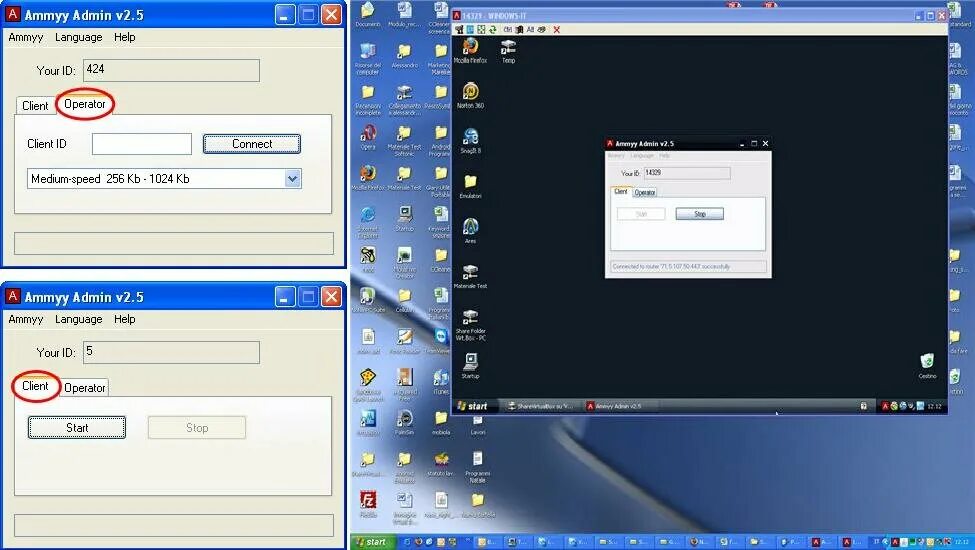Click the red X disconnect icon in viewer toolbar
This screenshot has width=975, height=550.
[557, 29]
